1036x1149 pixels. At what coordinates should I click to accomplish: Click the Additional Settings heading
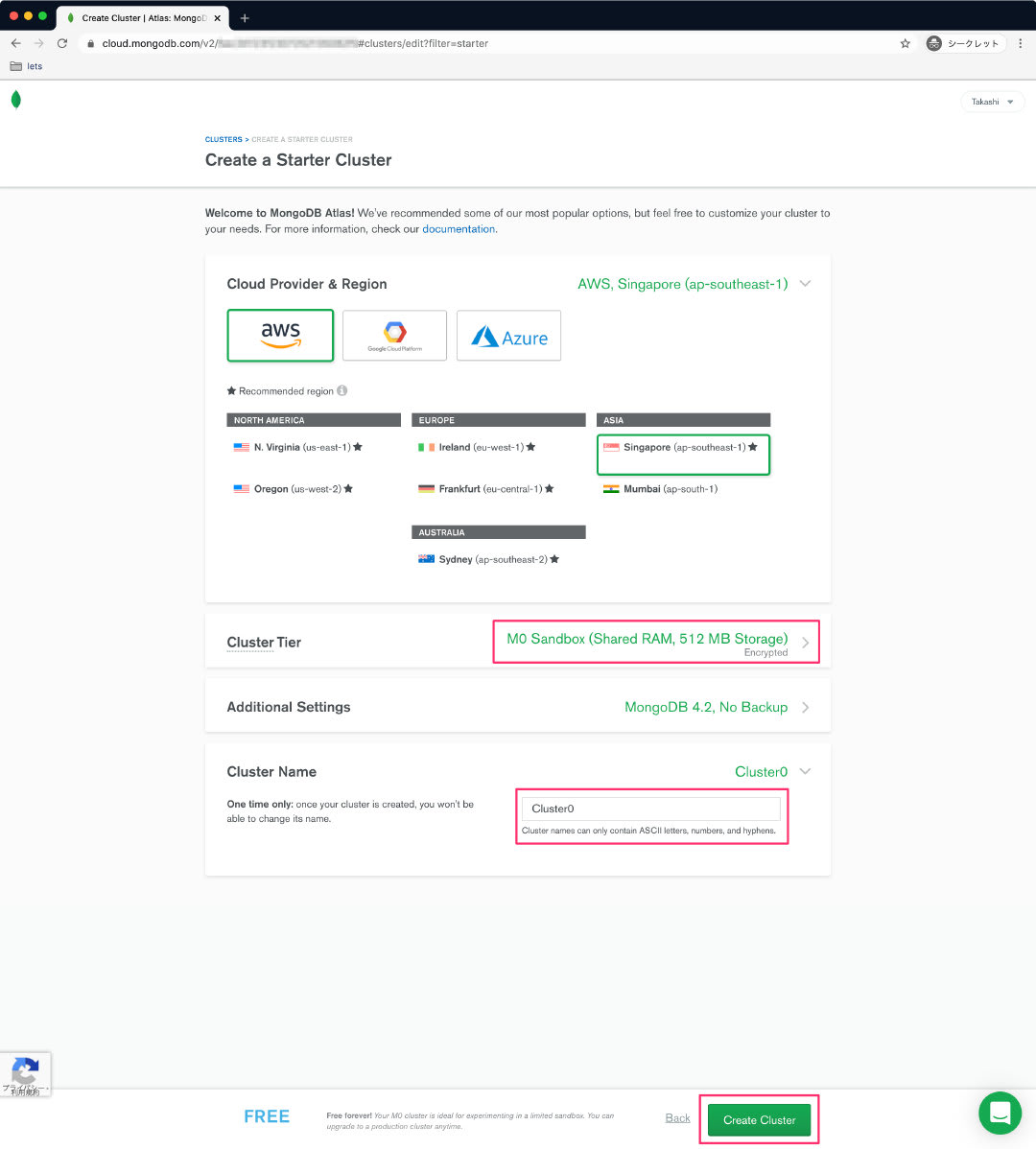(x=289, y=707)
